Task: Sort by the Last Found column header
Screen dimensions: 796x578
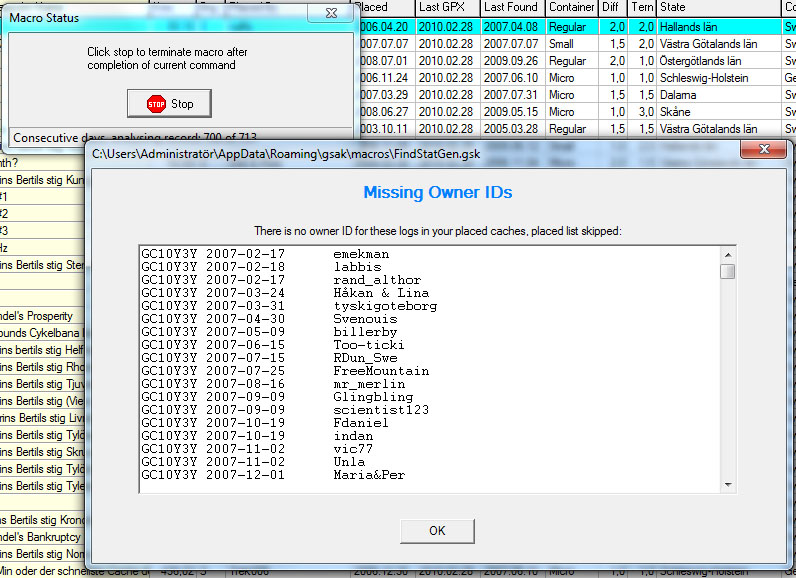Action: tap(510, 7)
